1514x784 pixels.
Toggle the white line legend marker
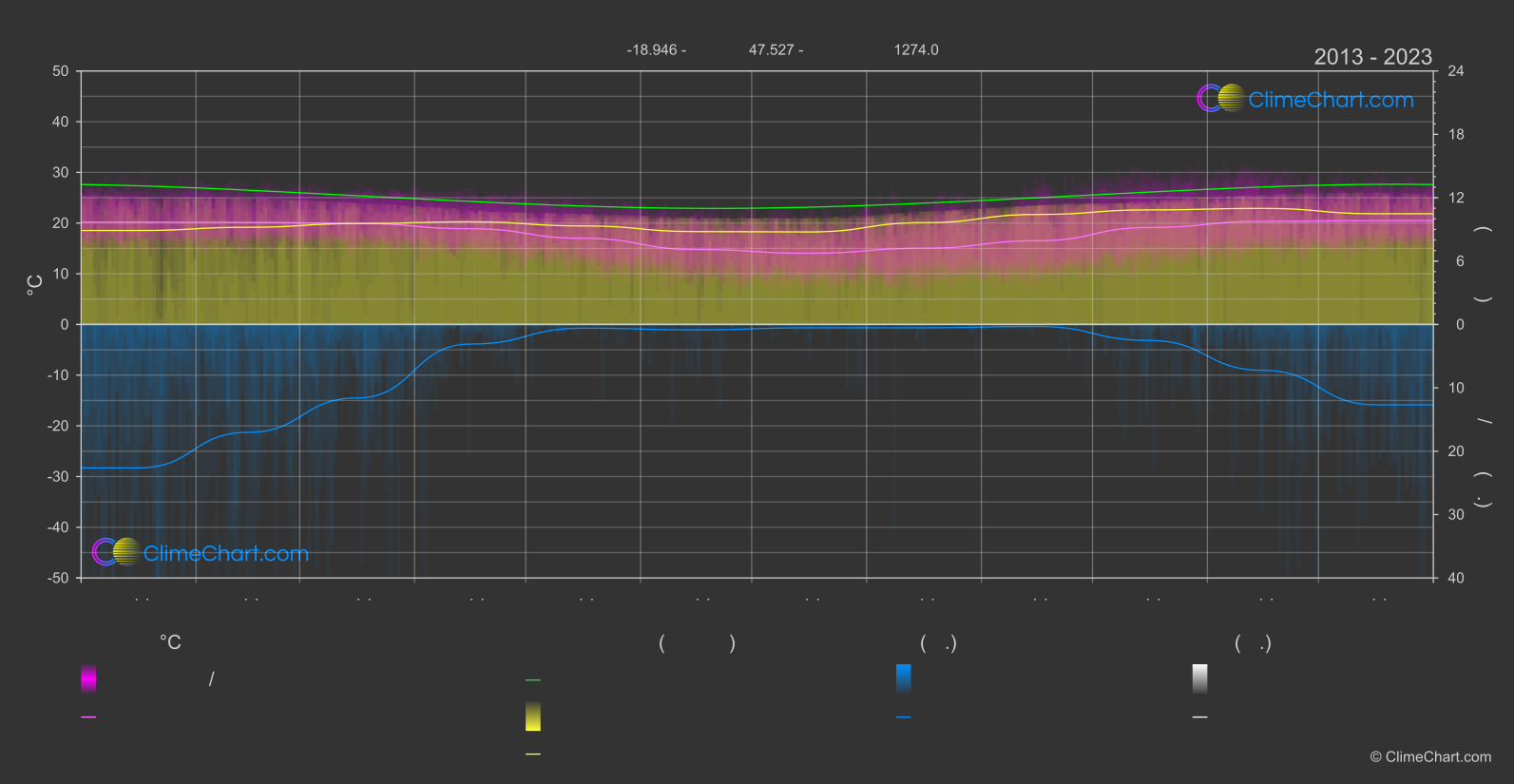pyautogui.click(x=1199, y=717)
